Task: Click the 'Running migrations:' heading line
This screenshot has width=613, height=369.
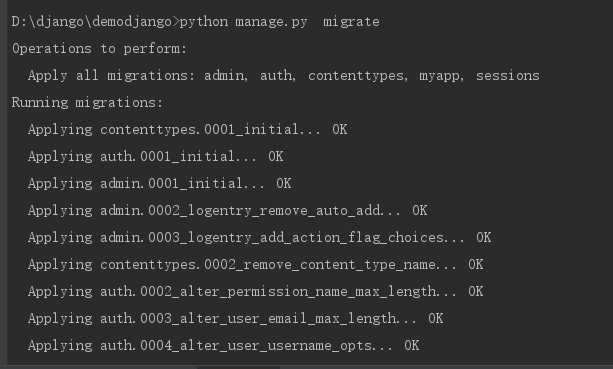Action: [x=87, y=102]
